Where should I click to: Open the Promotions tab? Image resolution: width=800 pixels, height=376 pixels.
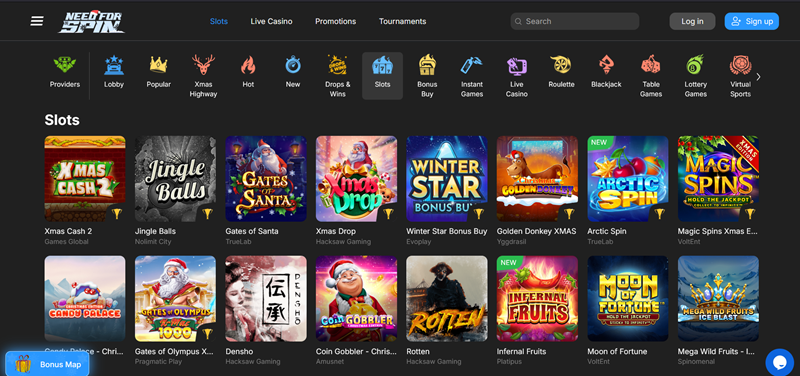coord(336,21)
